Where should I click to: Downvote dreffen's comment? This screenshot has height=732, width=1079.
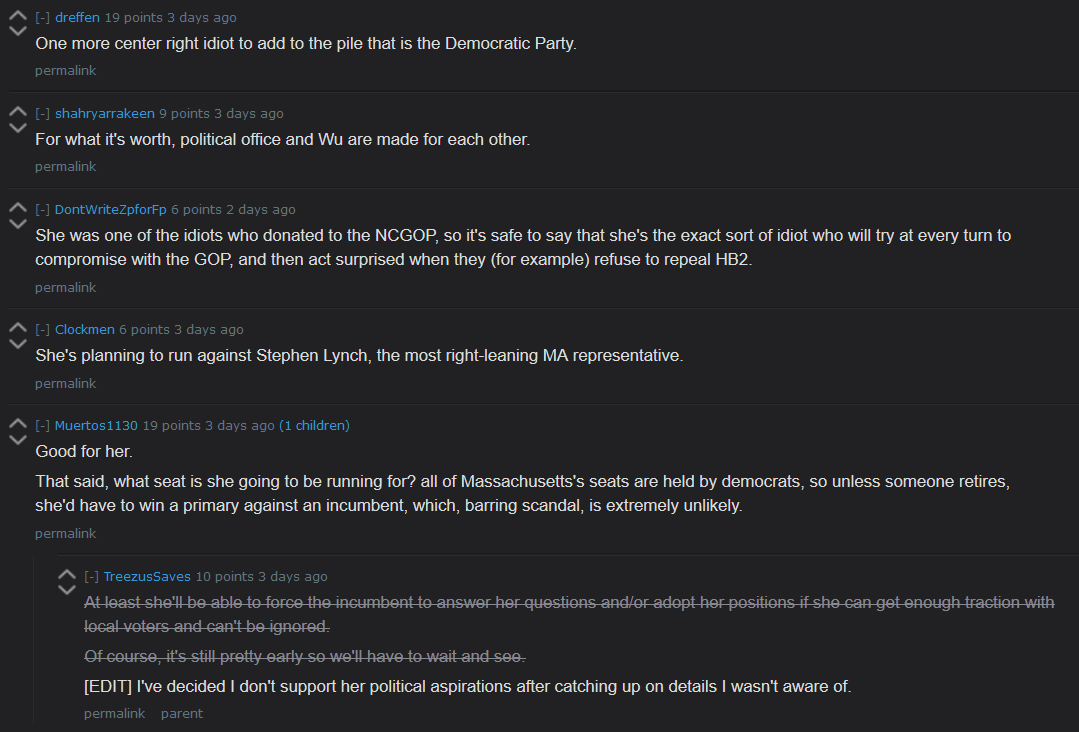(18, 31)
